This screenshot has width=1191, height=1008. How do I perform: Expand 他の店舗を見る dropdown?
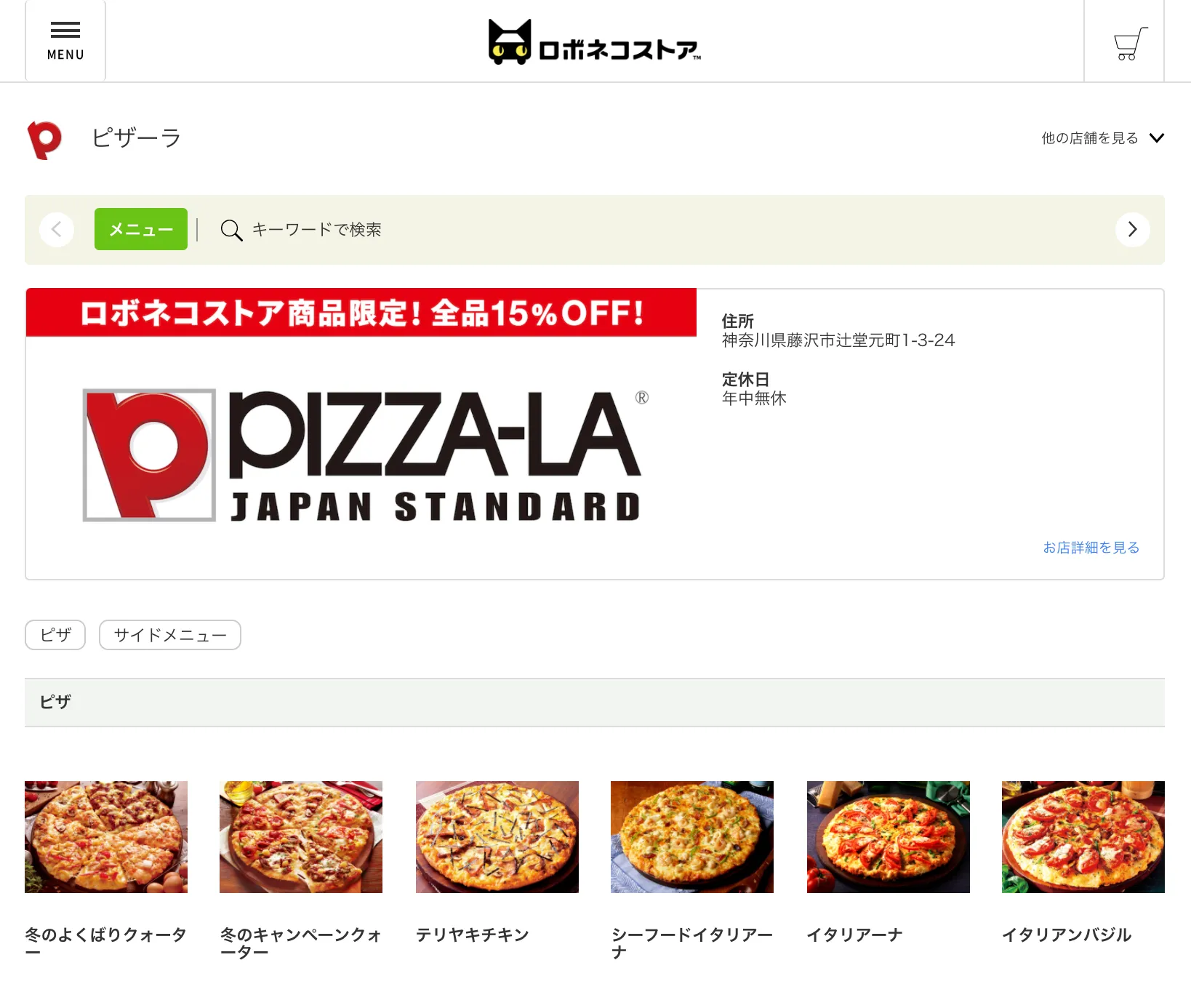pyautogui.click(x=1102, y=138)
